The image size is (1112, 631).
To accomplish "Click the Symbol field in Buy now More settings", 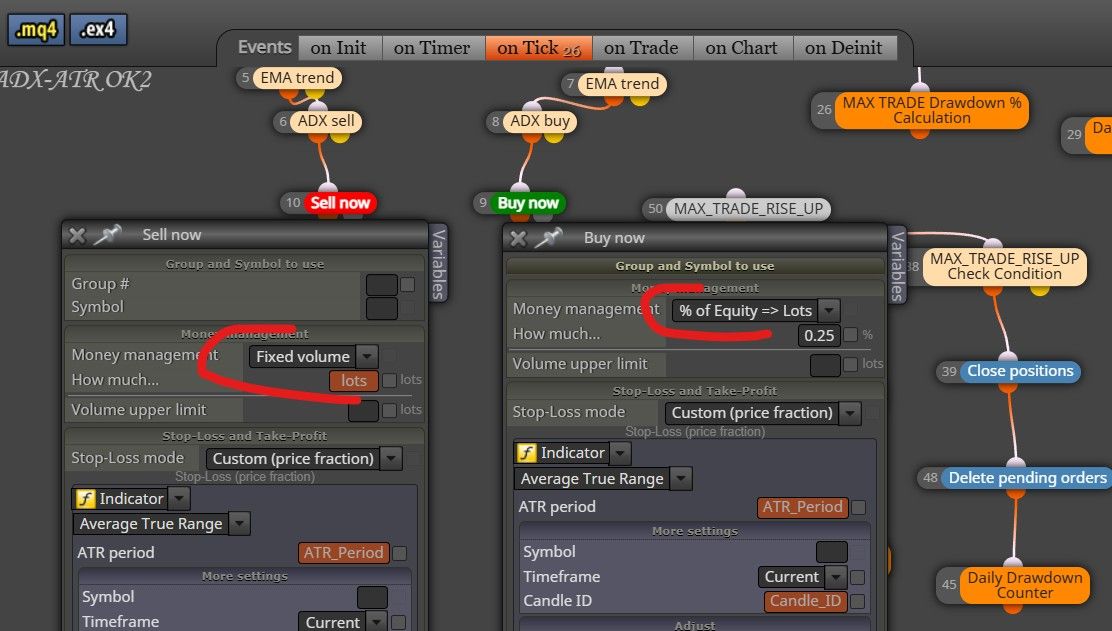I will point(832,552).
